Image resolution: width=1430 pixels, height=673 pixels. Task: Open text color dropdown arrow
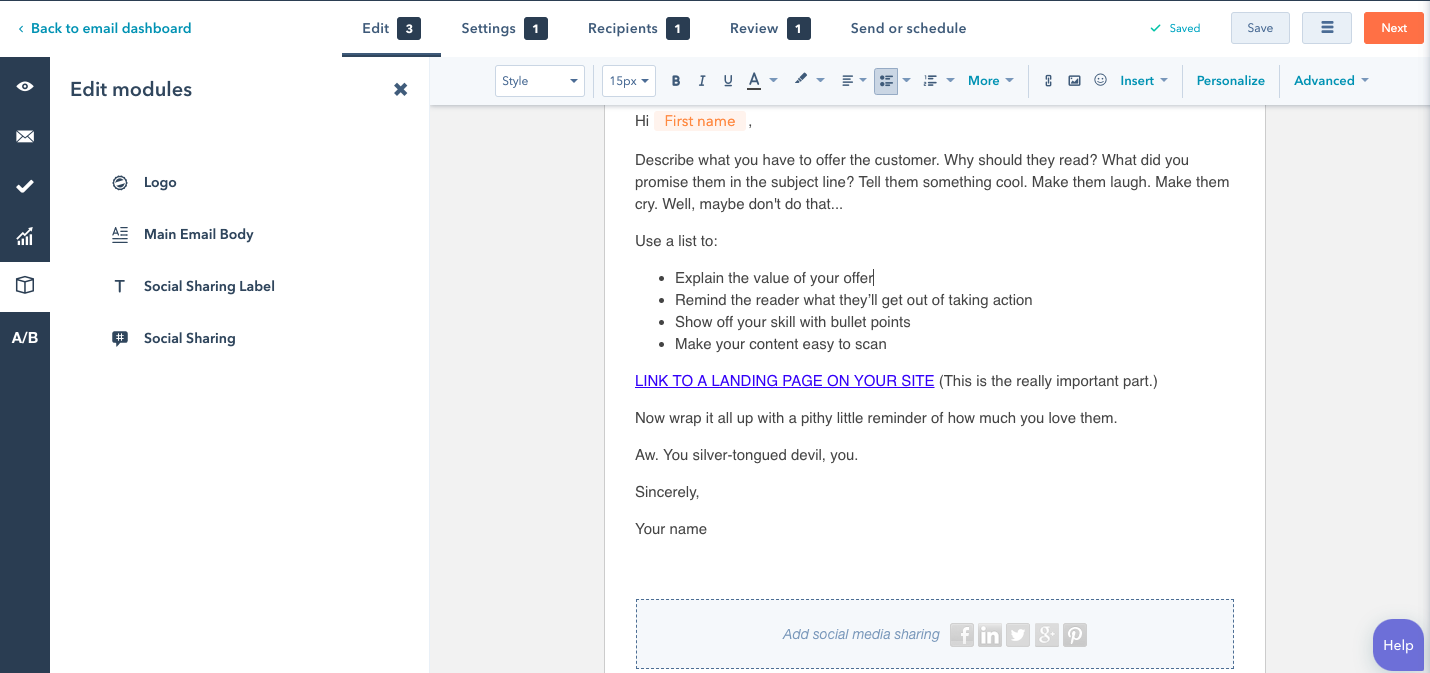pyautogui.click(x=774, y=81)
